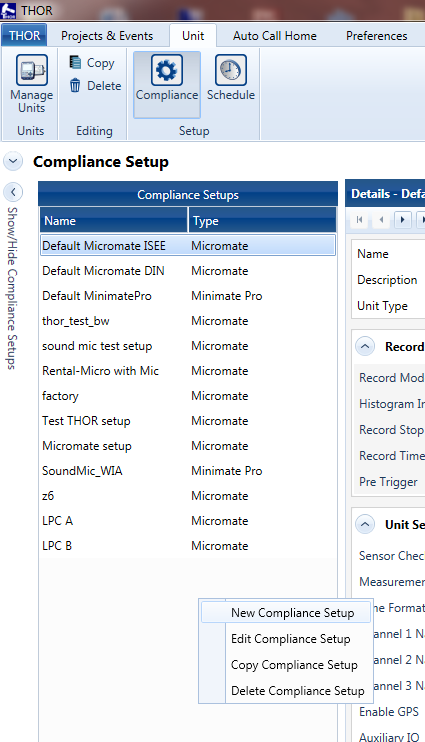Select the thor_test_bw setup

tap(188, 321)
